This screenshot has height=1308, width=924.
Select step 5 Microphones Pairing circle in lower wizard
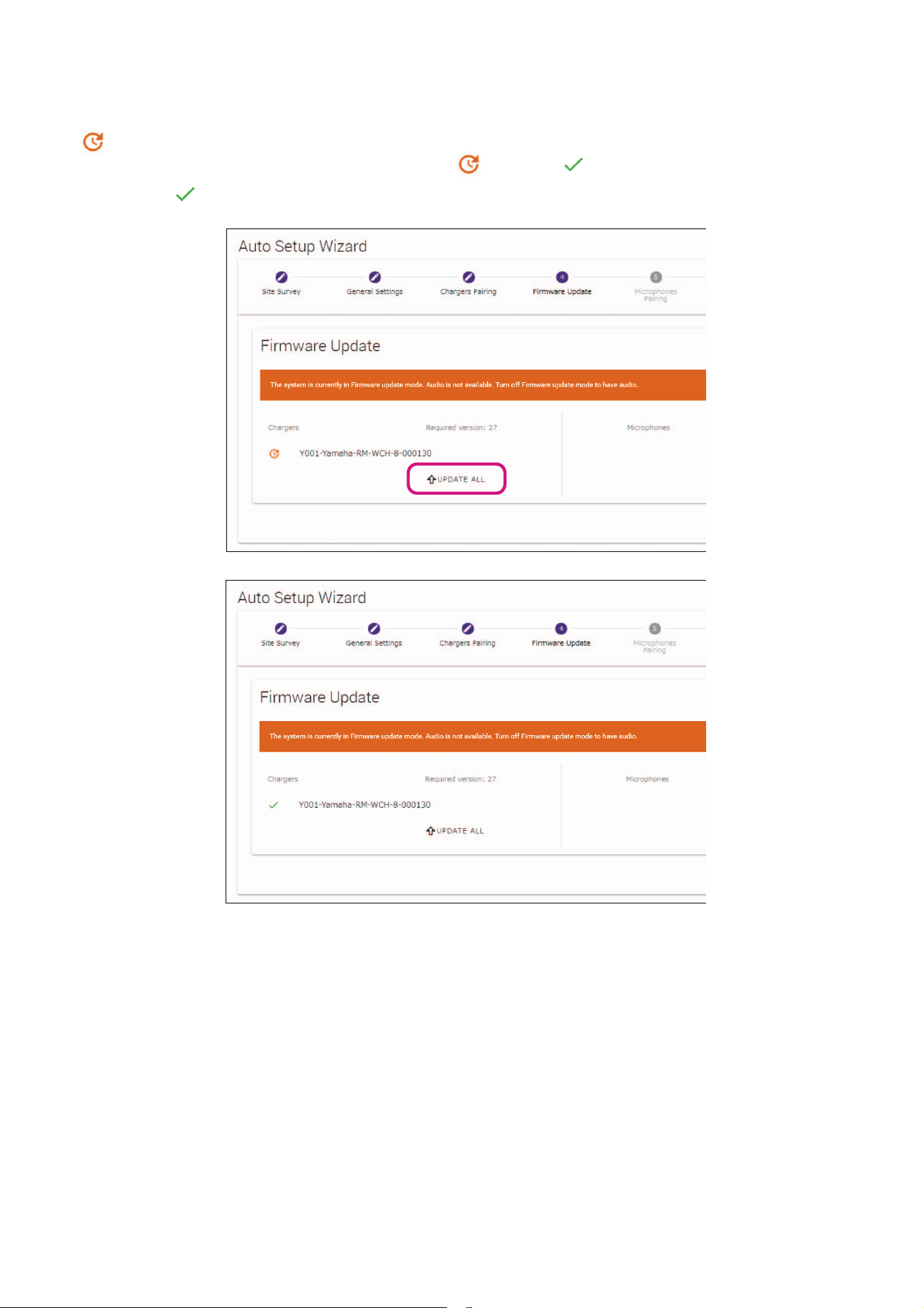654,629
